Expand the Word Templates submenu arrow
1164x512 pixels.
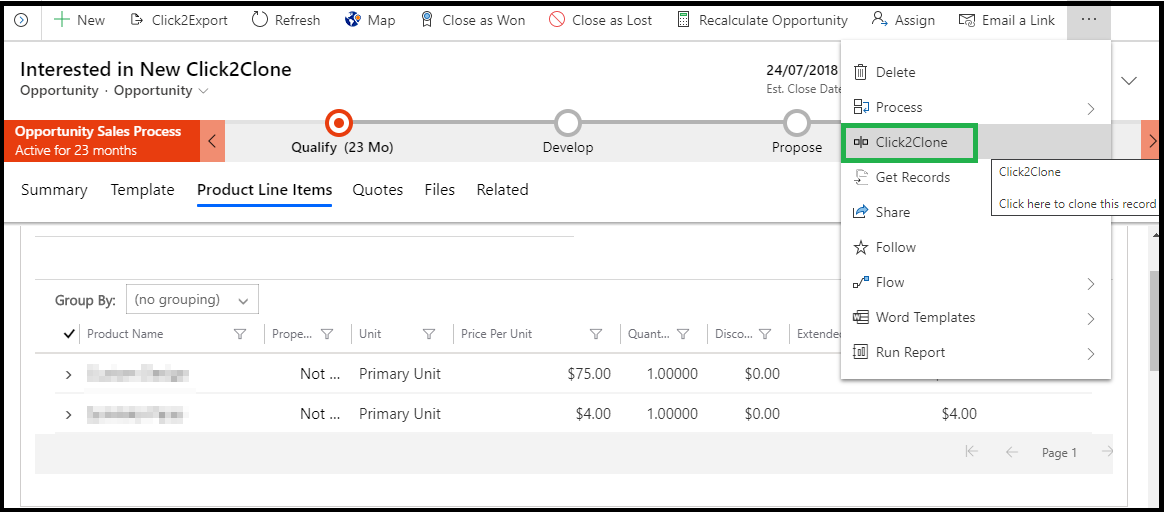(x=1091, y=318)
